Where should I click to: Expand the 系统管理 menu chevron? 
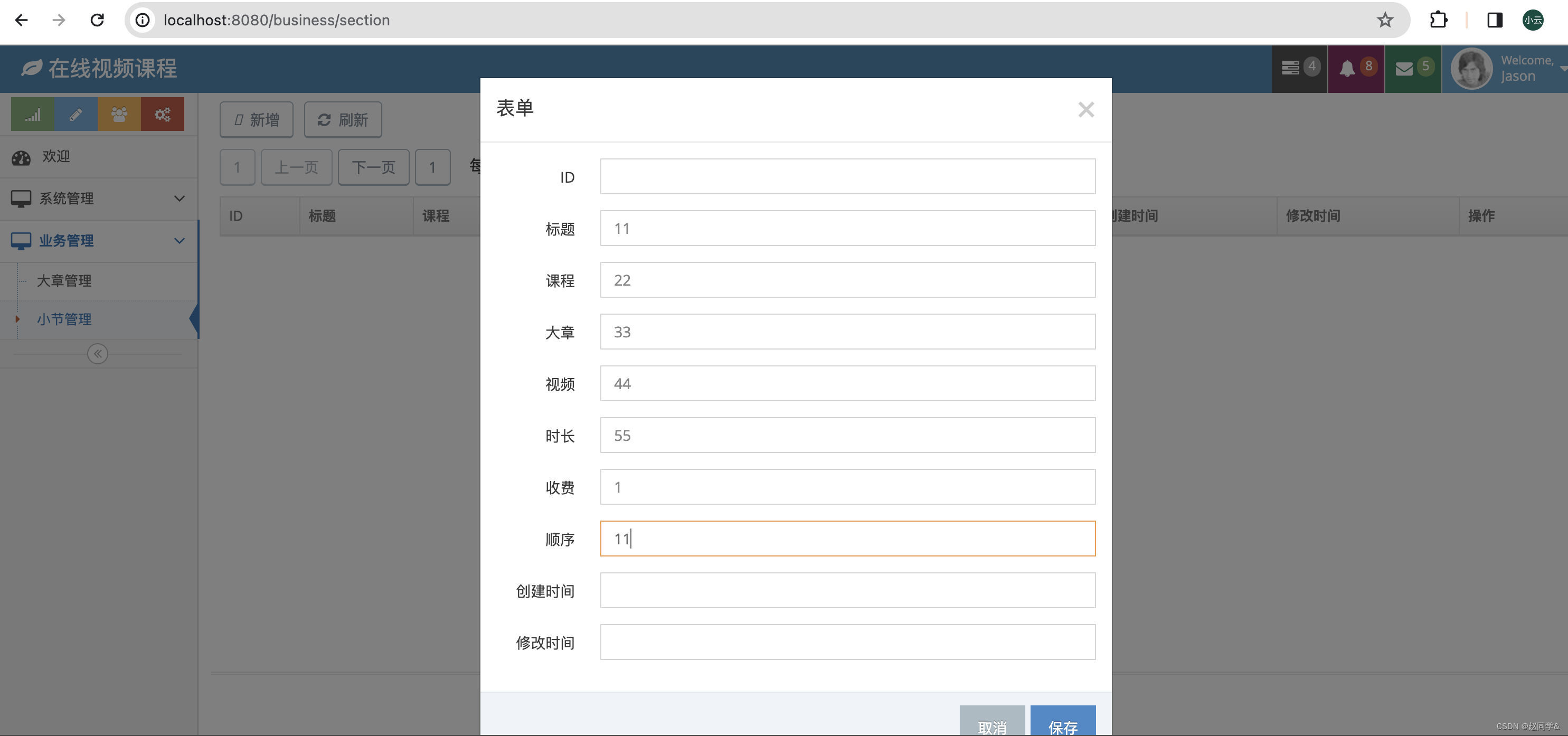coord(179,199)
